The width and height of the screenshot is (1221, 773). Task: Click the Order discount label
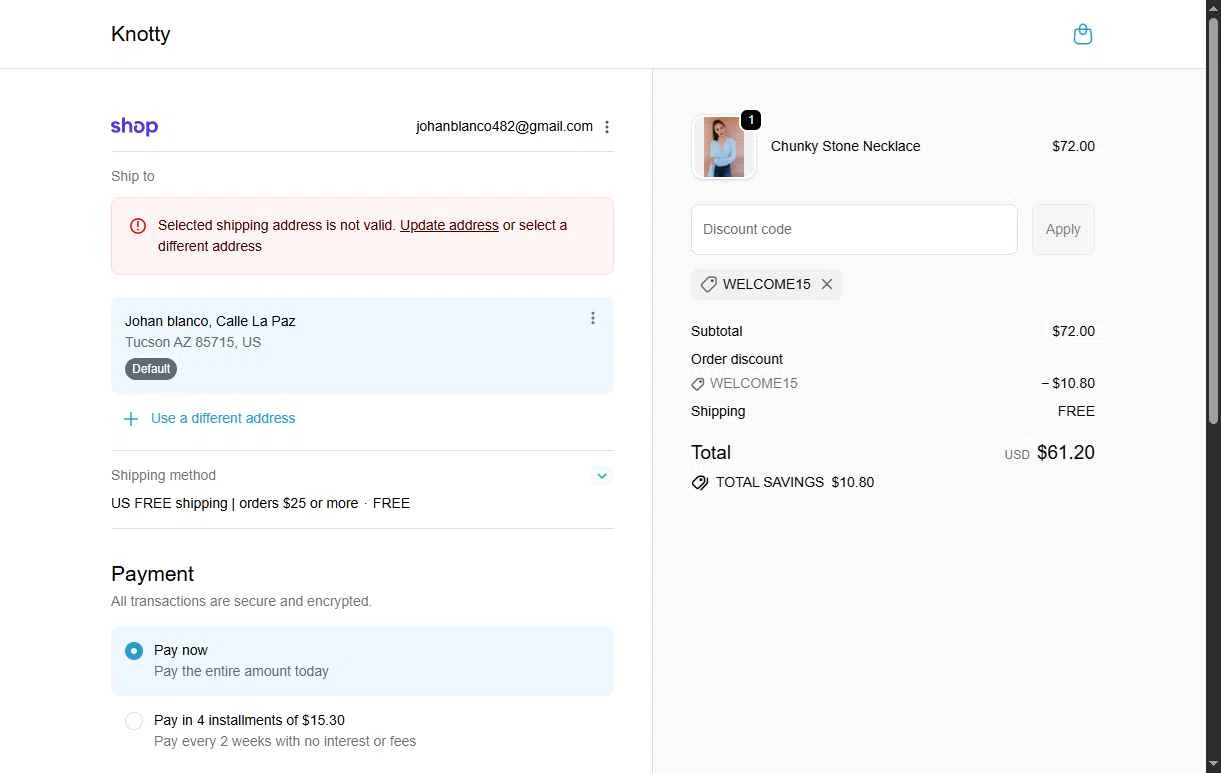click(737, 359)
